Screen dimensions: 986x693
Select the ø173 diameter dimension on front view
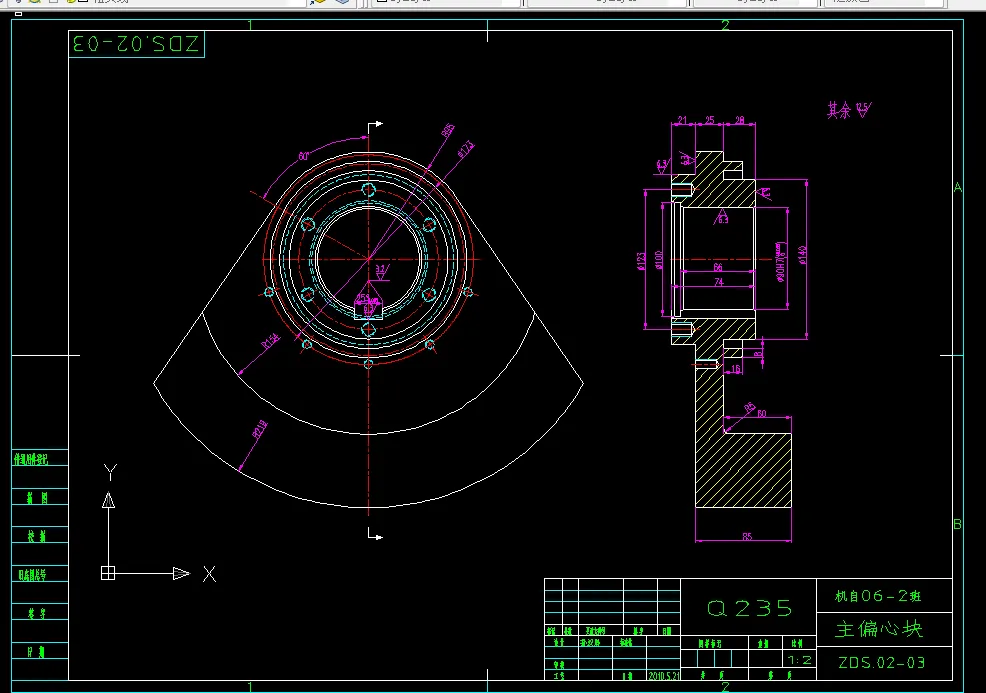coord(466,149)
